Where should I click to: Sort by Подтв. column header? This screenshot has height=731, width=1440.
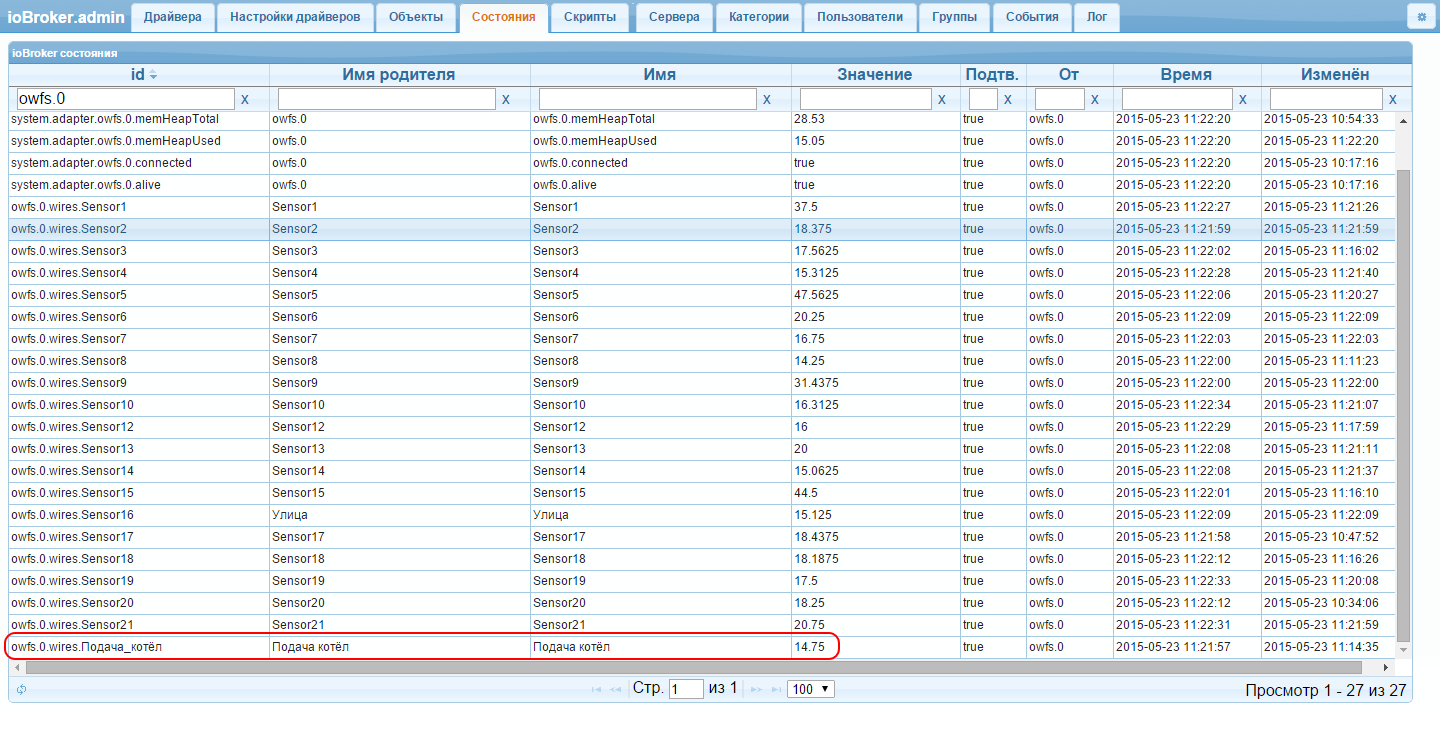pos(992,74)
